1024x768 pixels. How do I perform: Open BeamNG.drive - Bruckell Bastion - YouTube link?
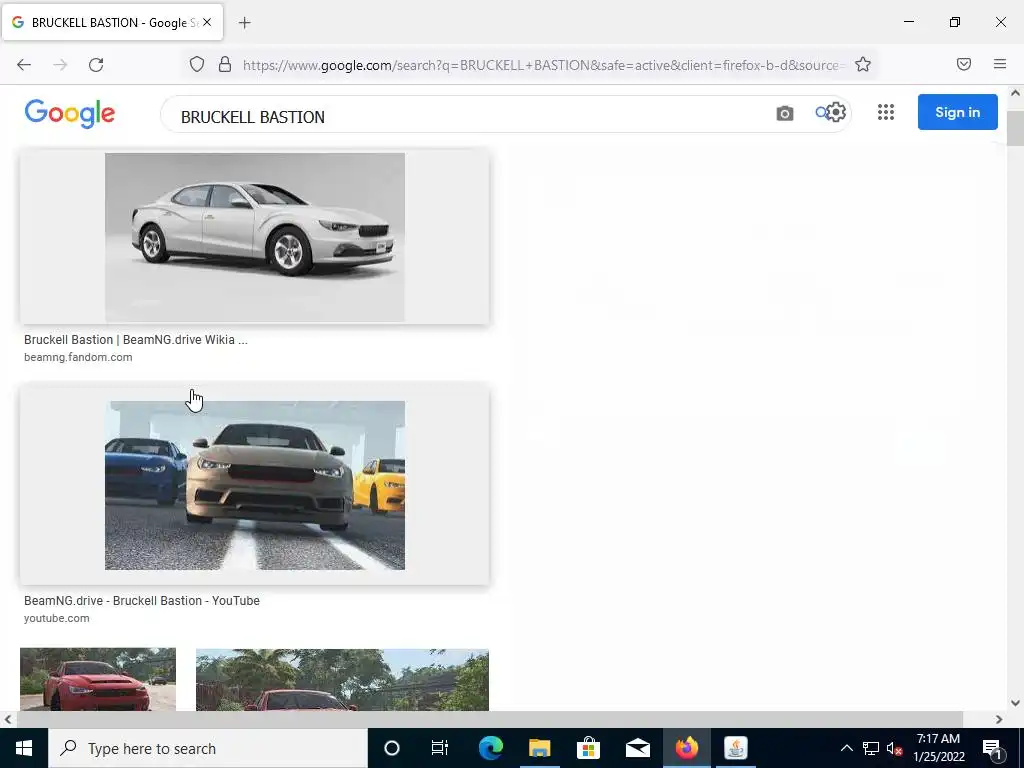pyautogui.click(x=142, y=601)
